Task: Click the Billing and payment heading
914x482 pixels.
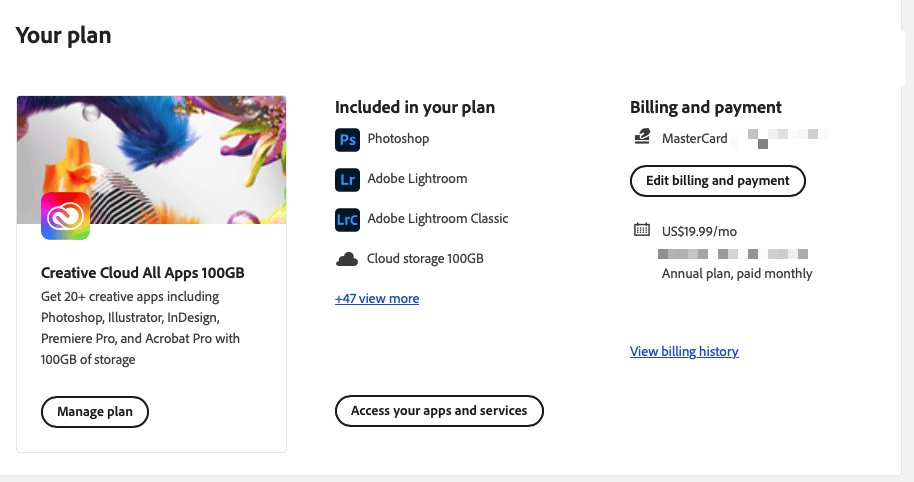Action: (705, 107)
